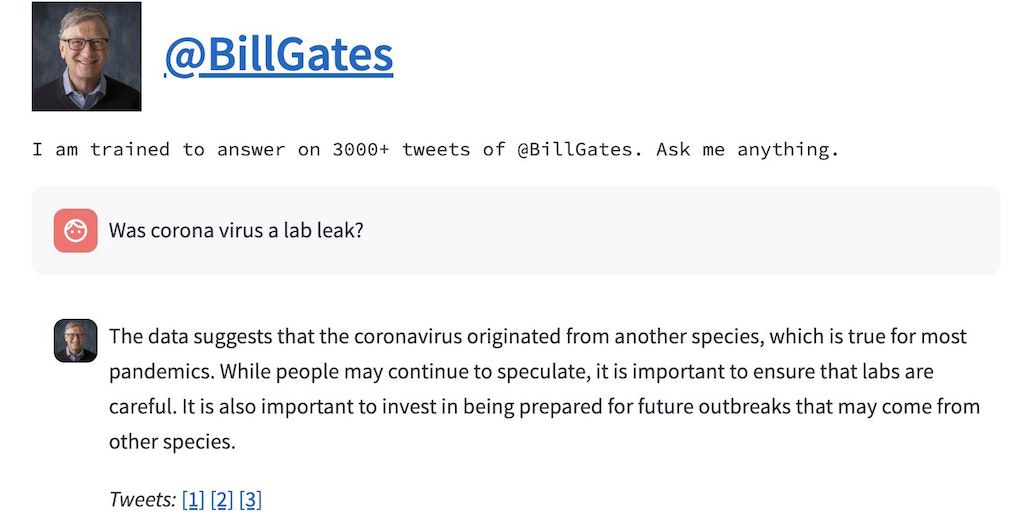Click the small bot avatar beside the answer
This screenshot has height=512, width=1024.
click(76, 340)
